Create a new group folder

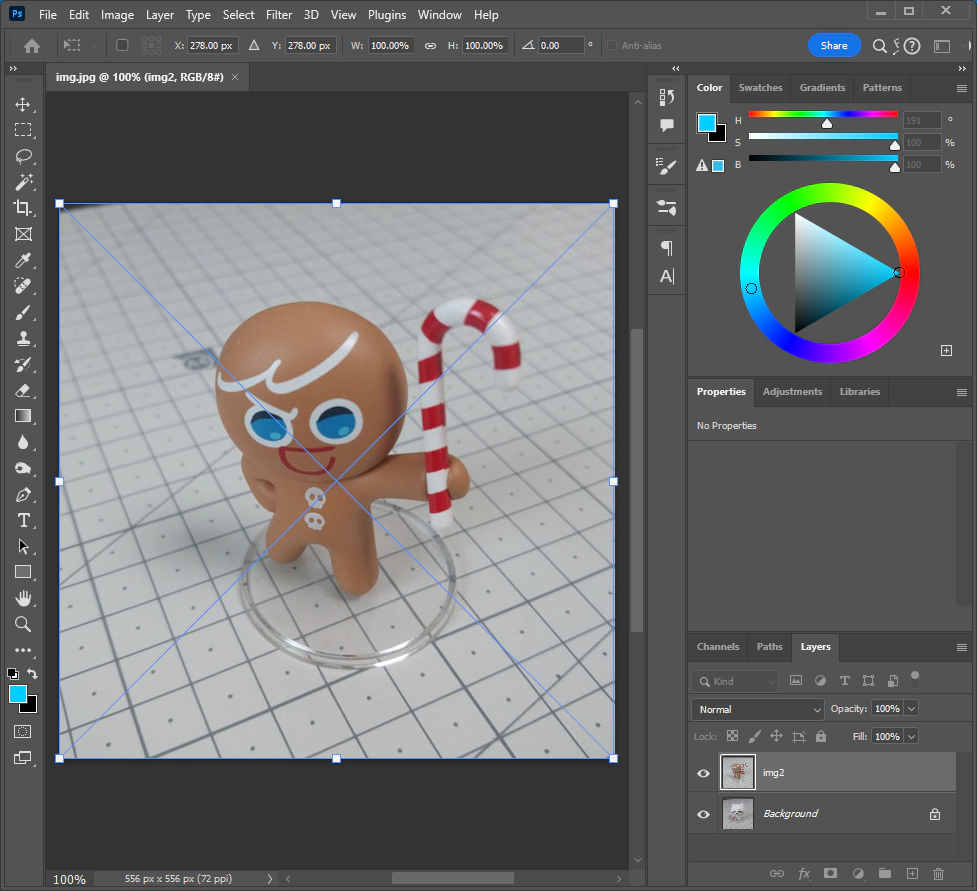click(885, 874)
